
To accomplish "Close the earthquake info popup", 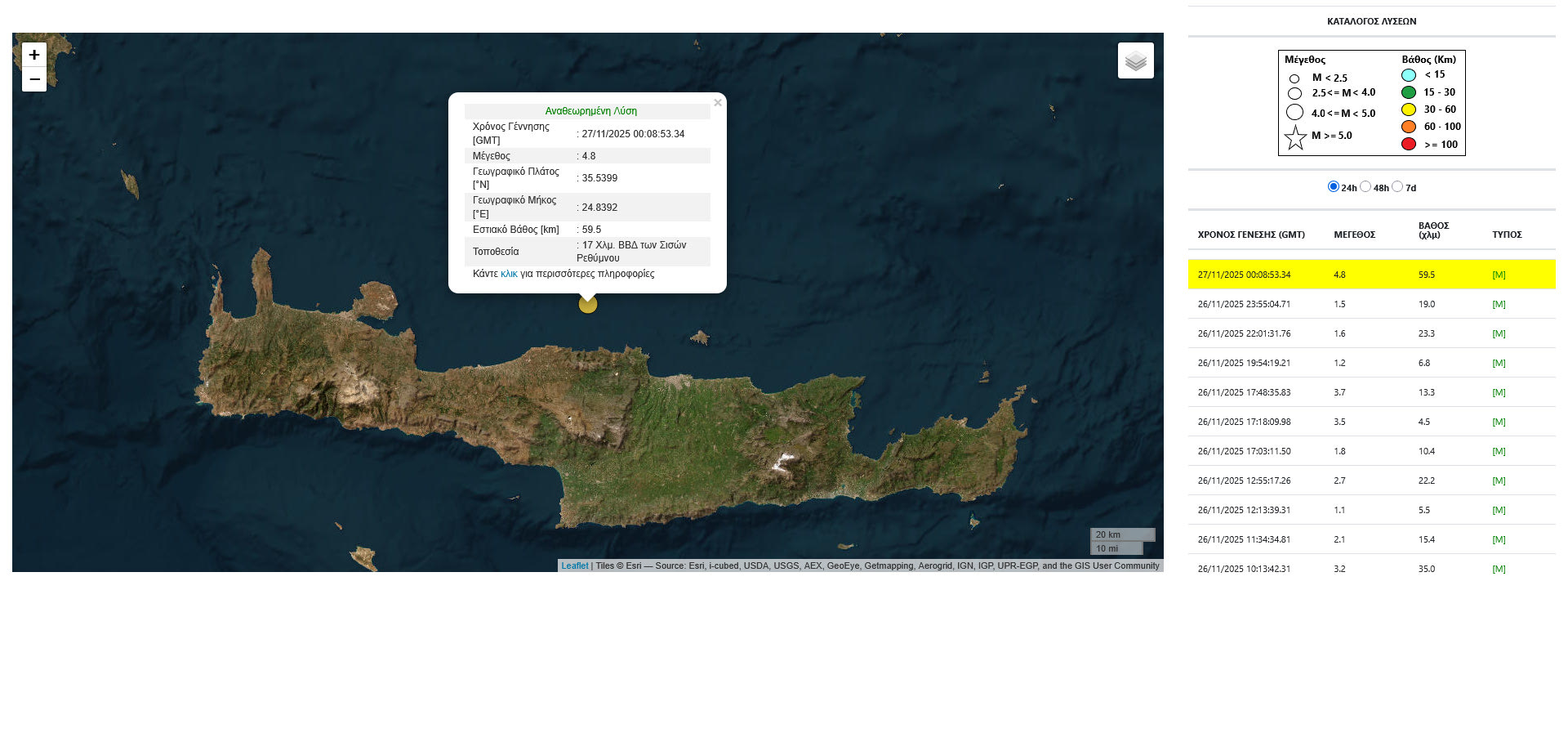I will coord(717,103).
